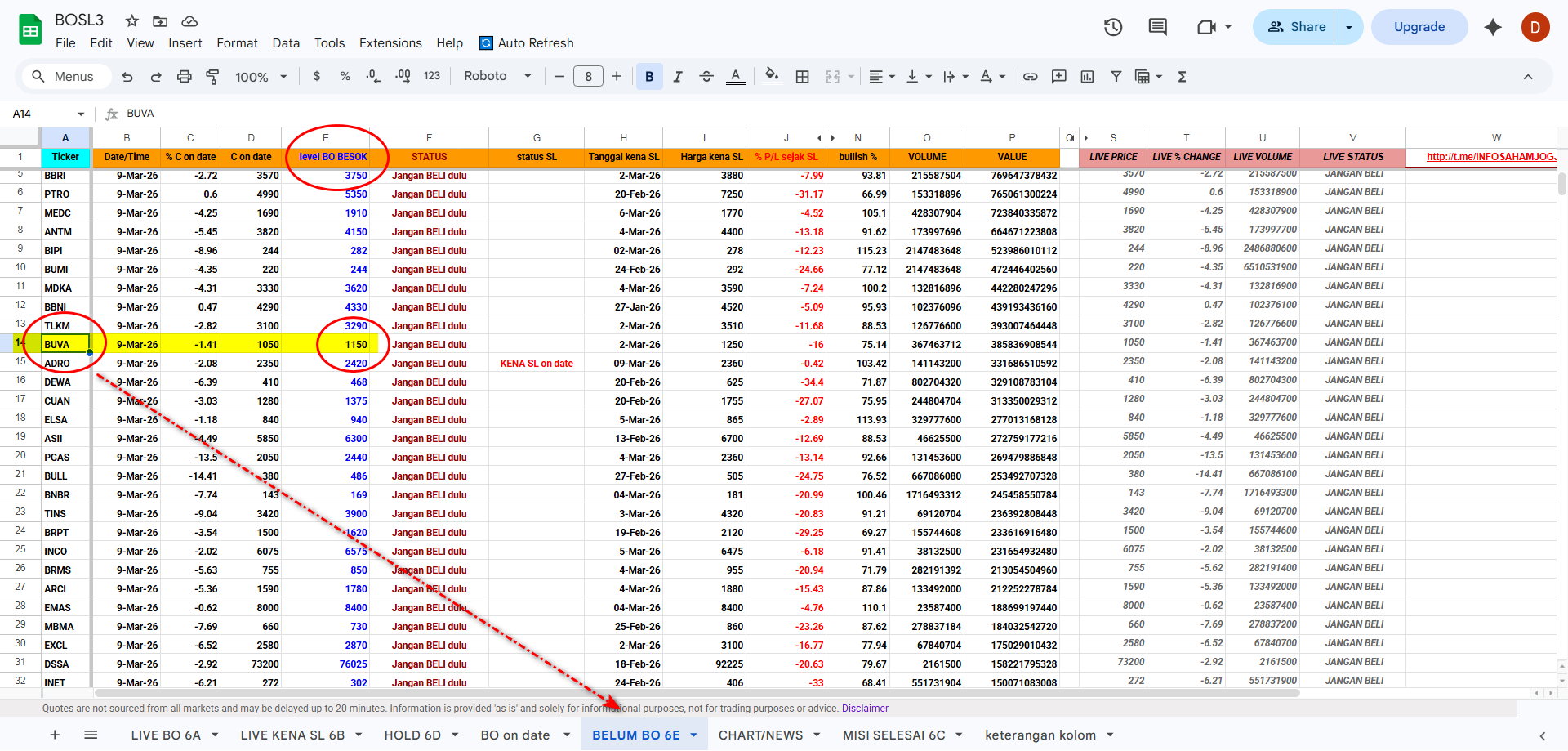The width and height of the screenshot is (1568, 751).
Task: Expand the Share button dropdown arrow
Action: click(1349, 27)
